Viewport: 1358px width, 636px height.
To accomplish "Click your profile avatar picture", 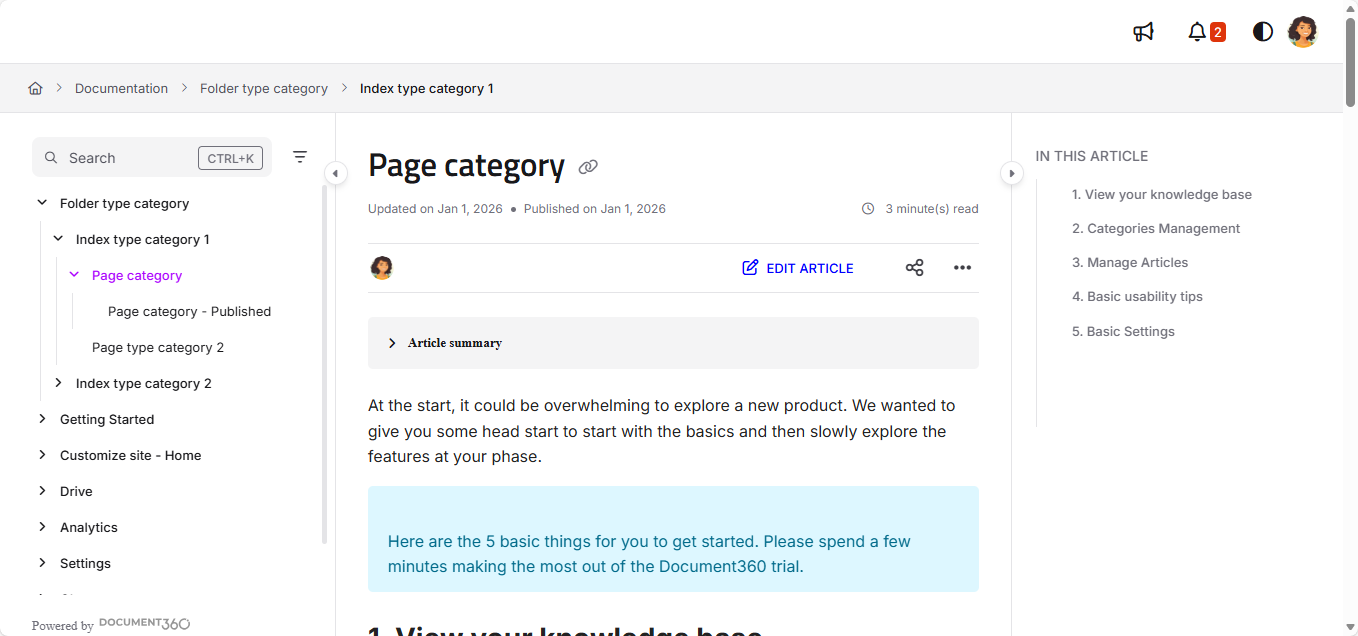I will 1303,31.
